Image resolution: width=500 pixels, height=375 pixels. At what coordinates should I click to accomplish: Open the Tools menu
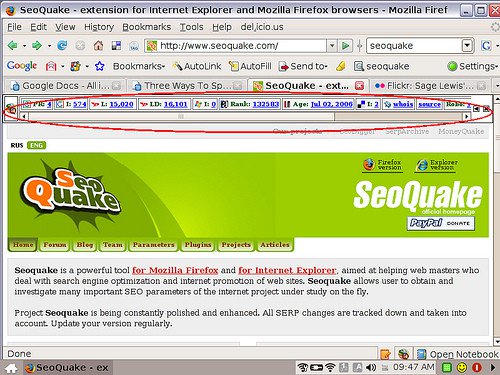click(x=191, y=27)
